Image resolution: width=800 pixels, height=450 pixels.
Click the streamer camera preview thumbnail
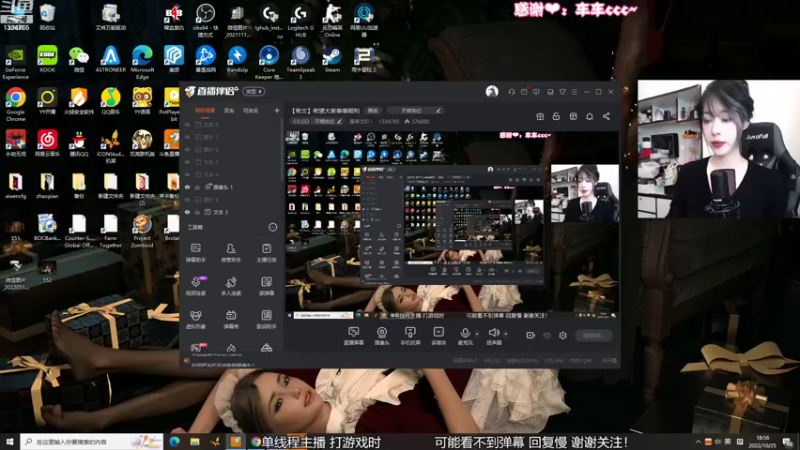click(585, 193)
